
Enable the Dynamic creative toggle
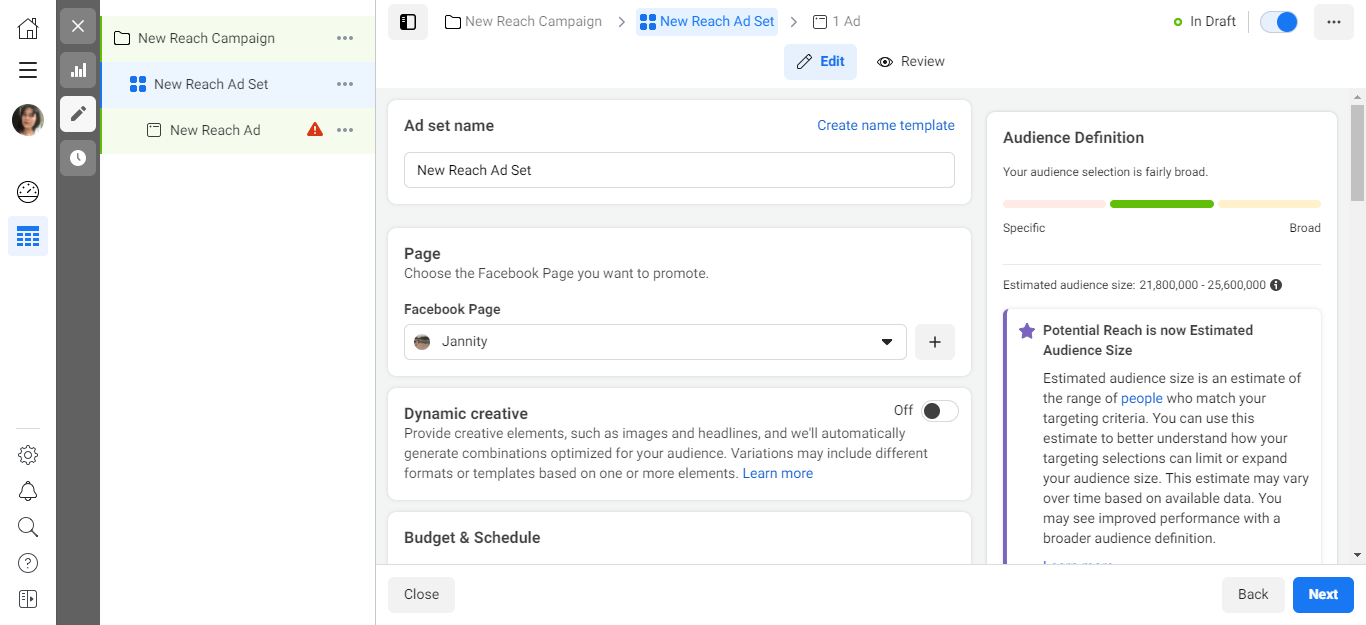[938, 410]
